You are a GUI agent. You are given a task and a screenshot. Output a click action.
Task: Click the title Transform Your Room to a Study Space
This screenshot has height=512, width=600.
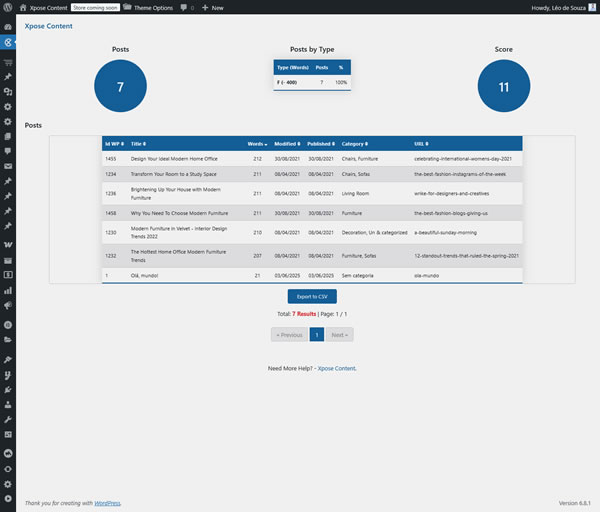click(x=173, y=174)
